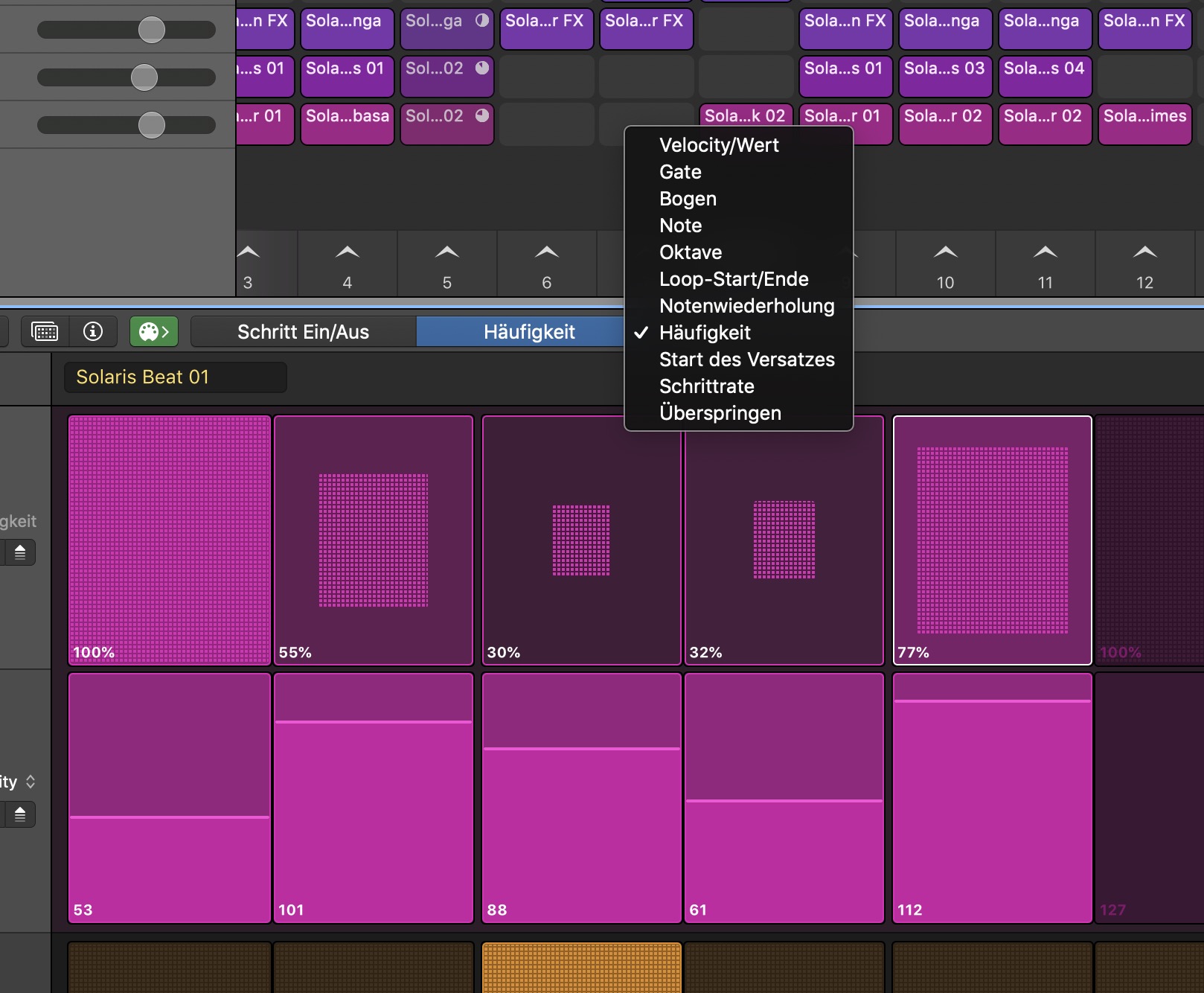Viewport: 1204px width, 993px height.
Task: Choose Notenwiederholung from the open menu
Action: (747, 306)
